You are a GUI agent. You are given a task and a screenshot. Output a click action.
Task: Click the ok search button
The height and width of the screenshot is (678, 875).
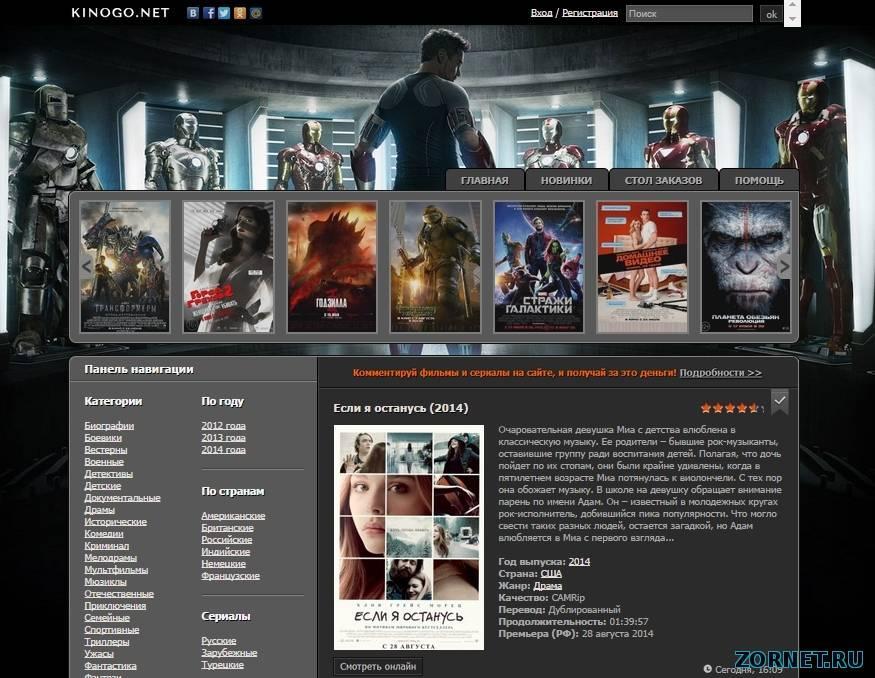pos(772,14)
